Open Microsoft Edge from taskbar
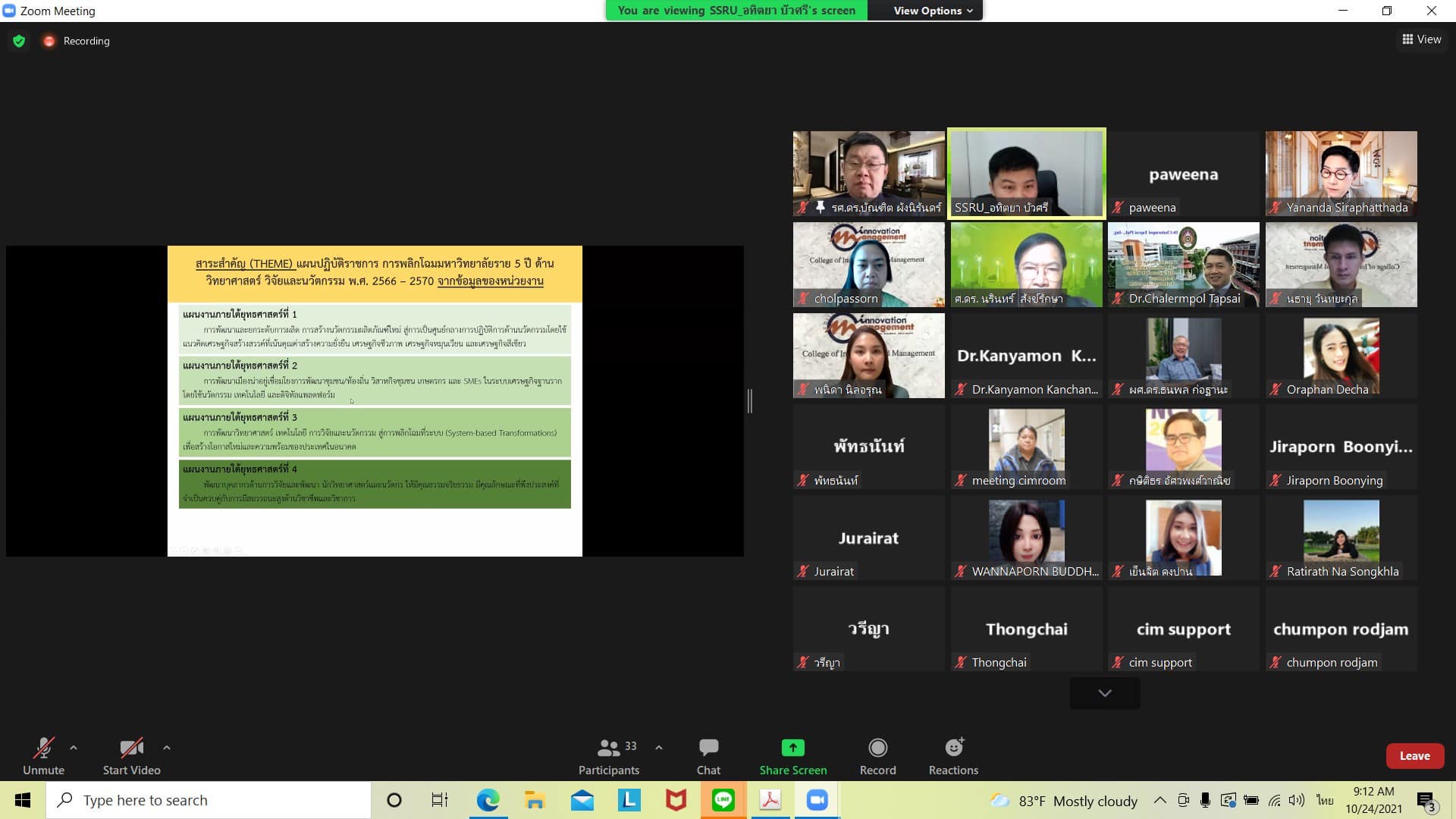This screenshot has width=1456, height=819. (x=488, y=800)
